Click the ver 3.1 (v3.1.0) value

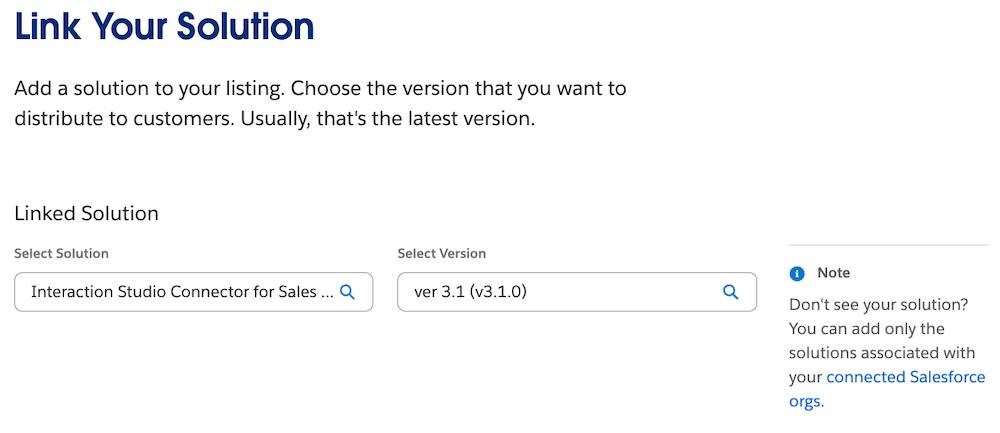coord(469,292)
